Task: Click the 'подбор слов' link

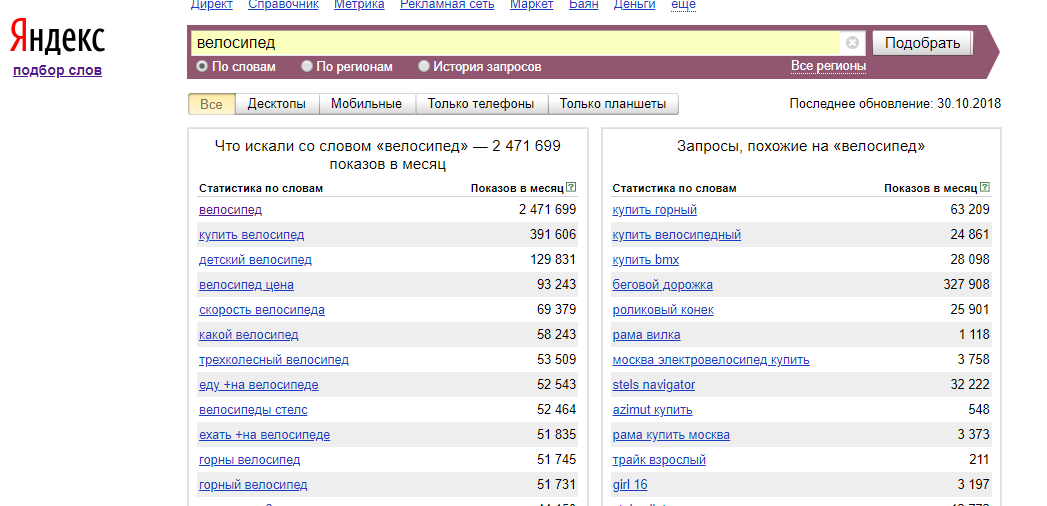Action: tap(57, 70)
